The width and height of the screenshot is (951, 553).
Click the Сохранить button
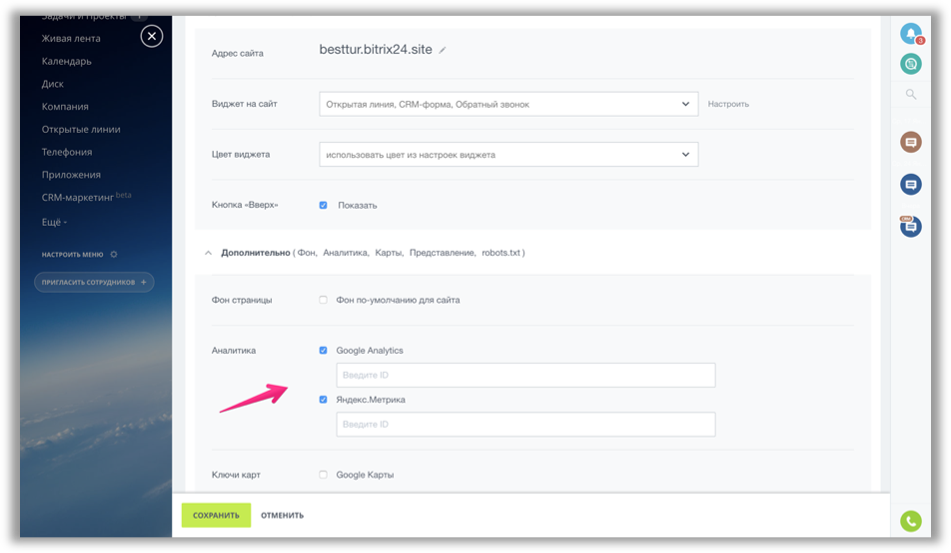[x=216, y=515]
